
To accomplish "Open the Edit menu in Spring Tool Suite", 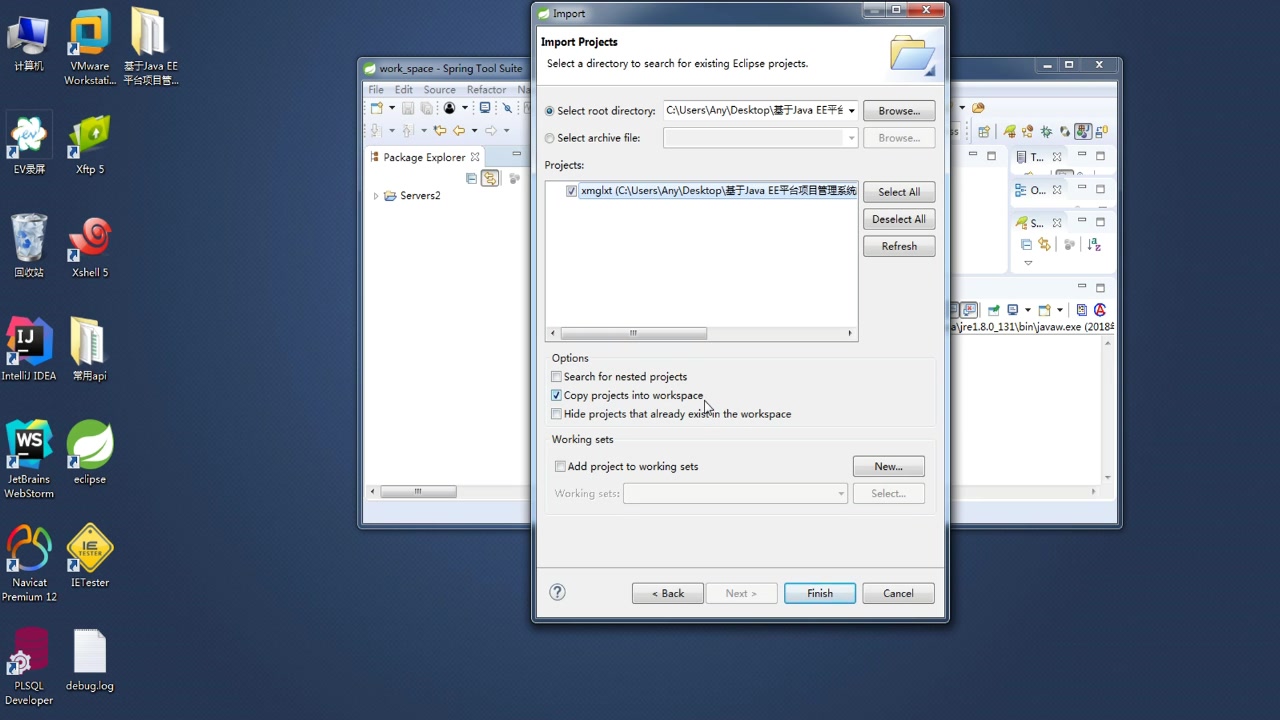I will [404, 90].
